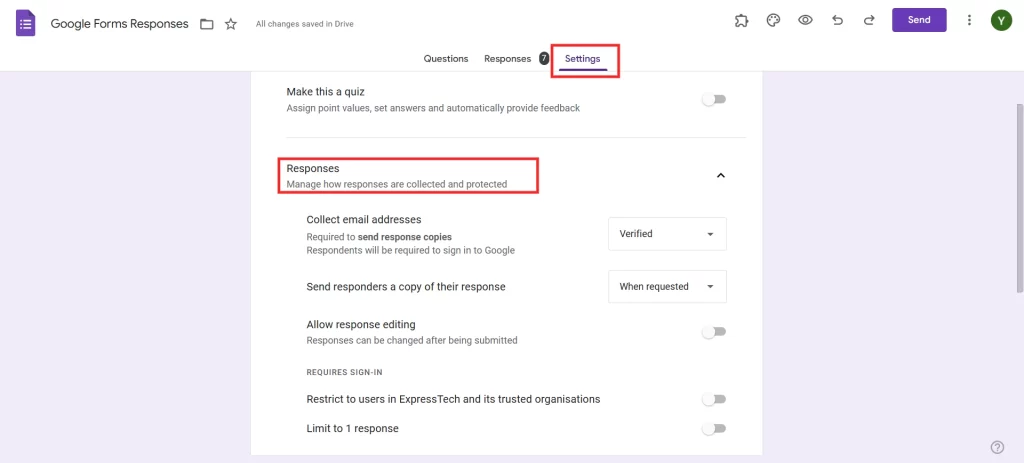Open the customize theme palette
This screenshot has width=1024, height=463.
pos(773,20)
